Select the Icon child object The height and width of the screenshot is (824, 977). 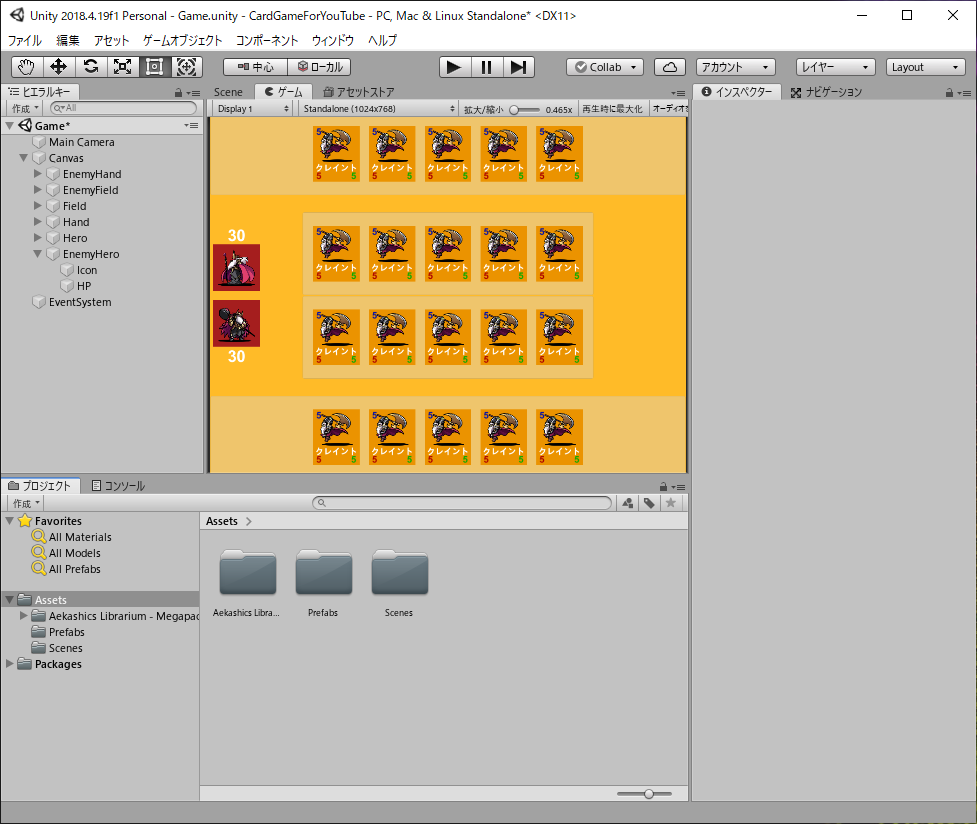click(86, 270)
